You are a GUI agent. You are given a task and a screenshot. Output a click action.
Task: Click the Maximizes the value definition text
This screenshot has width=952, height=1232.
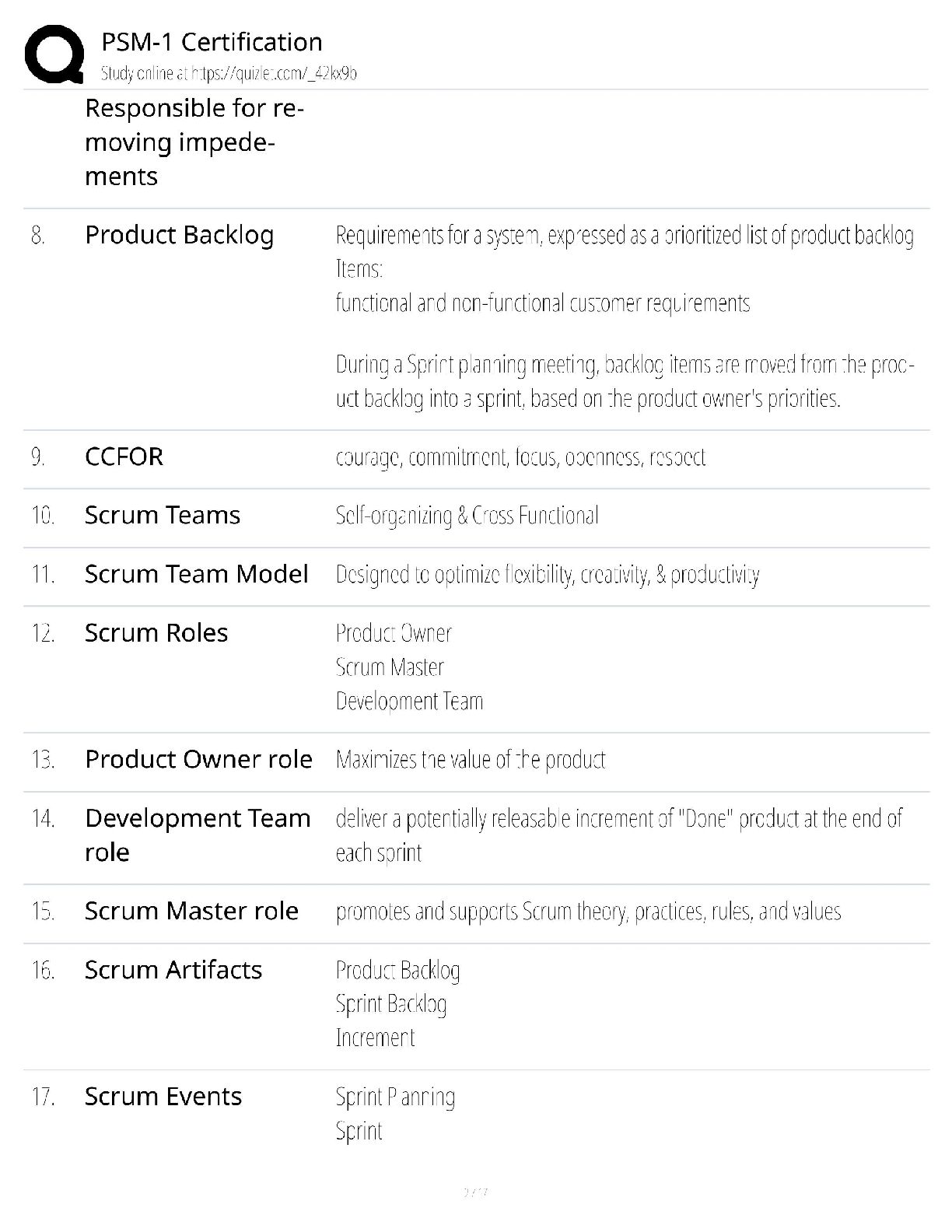point(470,760)
